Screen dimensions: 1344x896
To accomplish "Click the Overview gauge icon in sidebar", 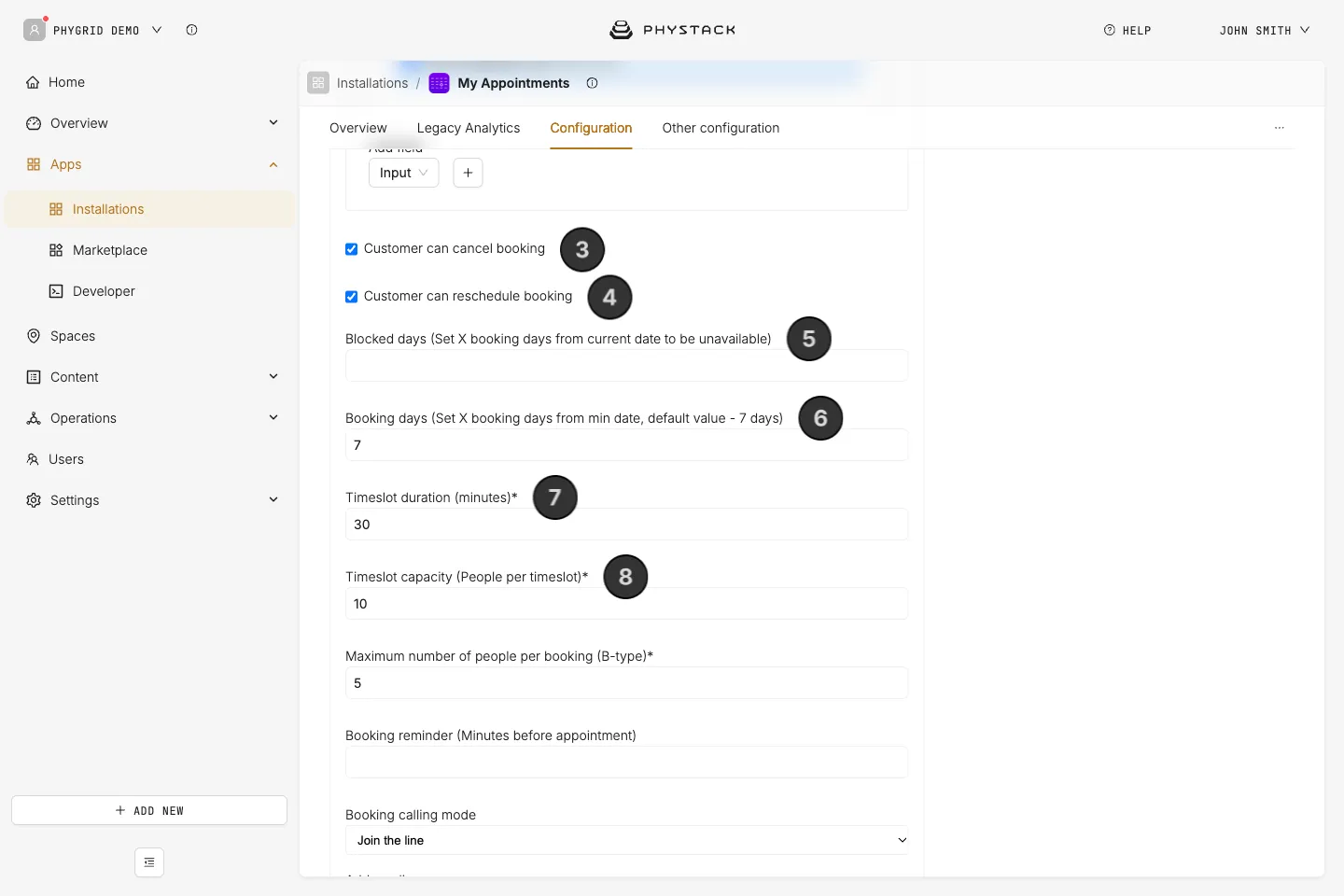I will point(34,123).
